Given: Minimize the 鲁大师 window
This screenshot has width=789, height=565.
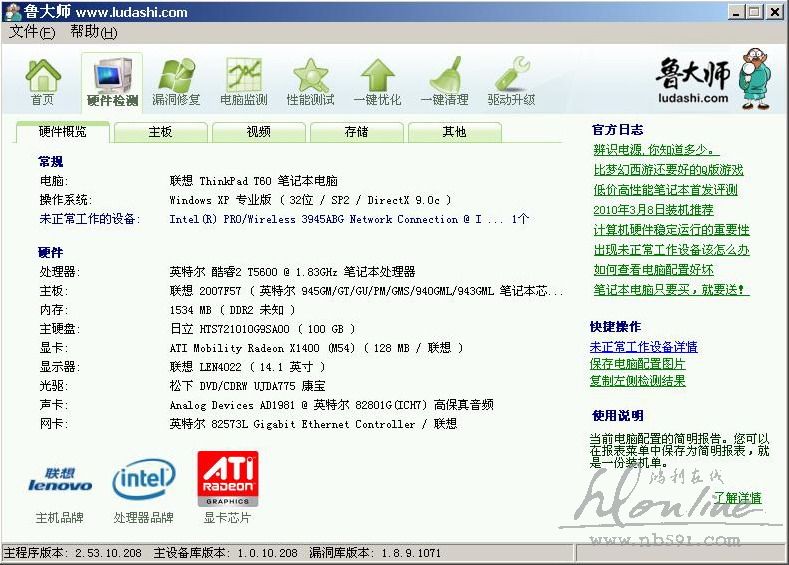Looking at the screenshot, I should coord(736,13).
